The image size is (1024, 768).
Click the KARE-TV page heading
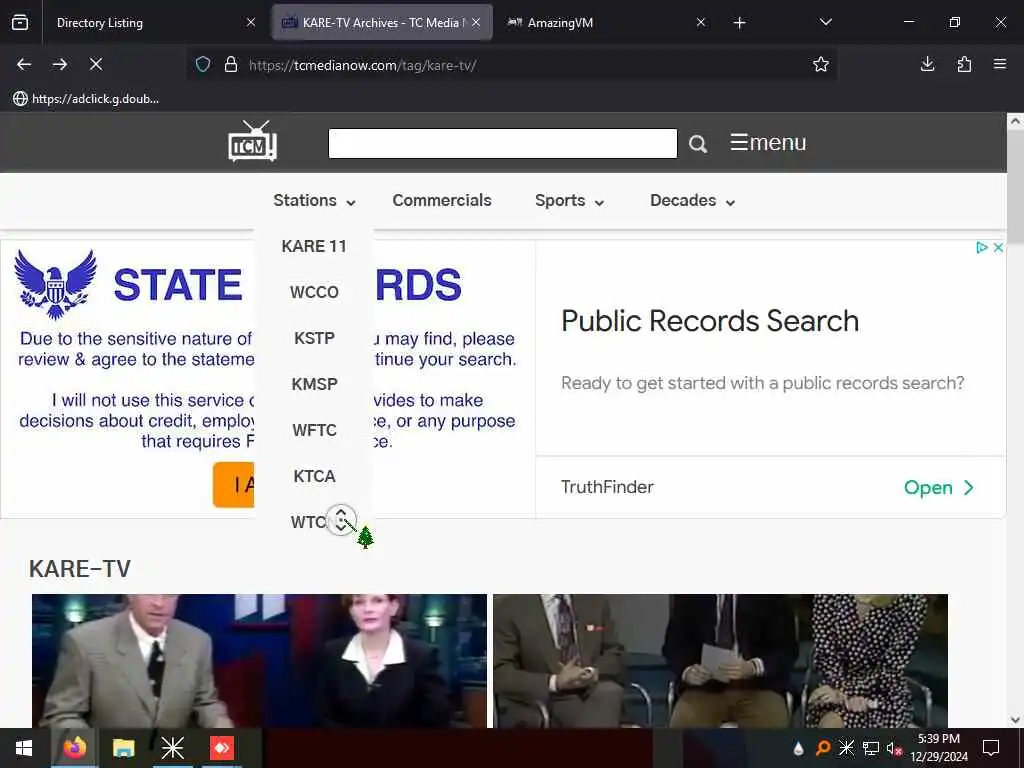tap(80, 568)
